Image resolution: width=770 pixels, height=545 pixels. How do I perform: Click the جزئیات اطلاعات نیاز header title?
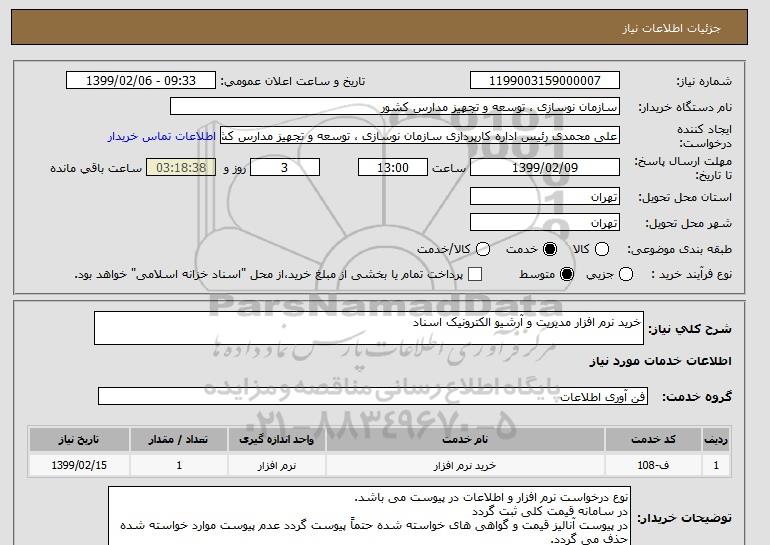click(671, 28)
